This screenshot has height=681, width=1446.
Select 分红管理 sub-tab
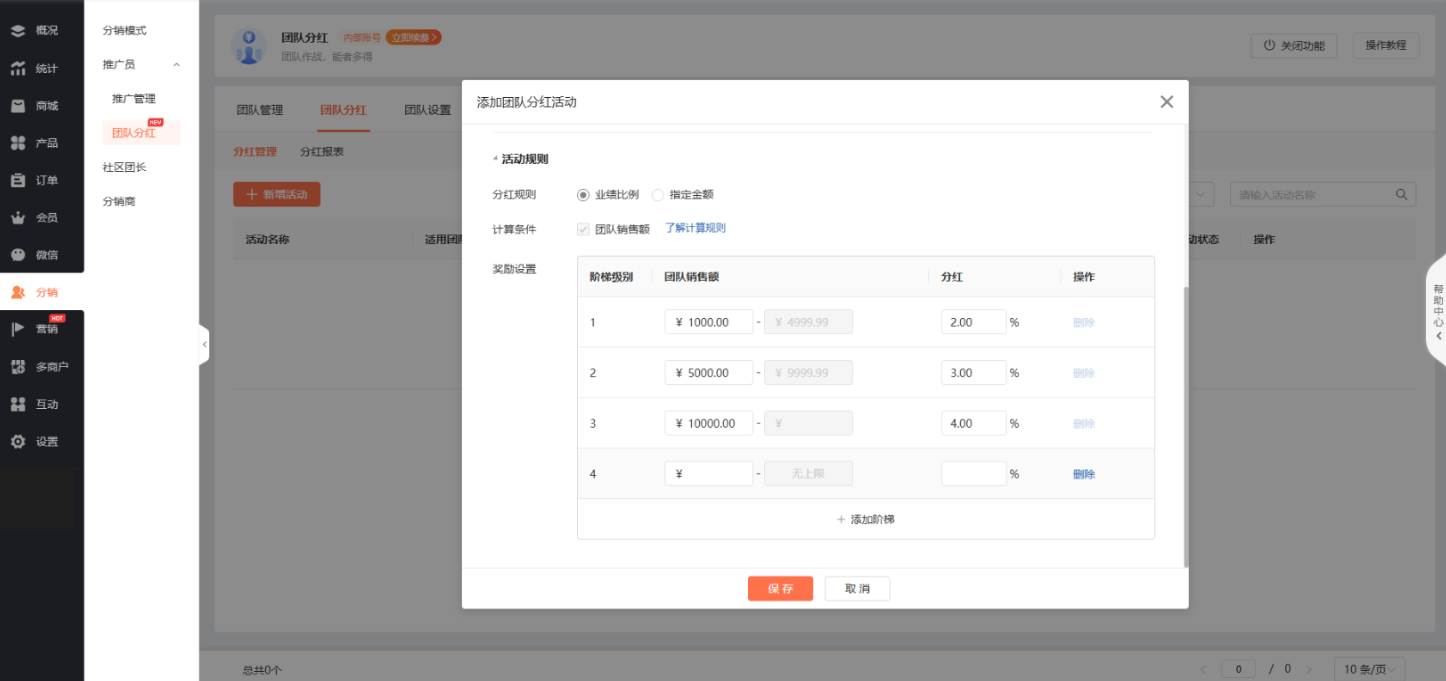254,152
